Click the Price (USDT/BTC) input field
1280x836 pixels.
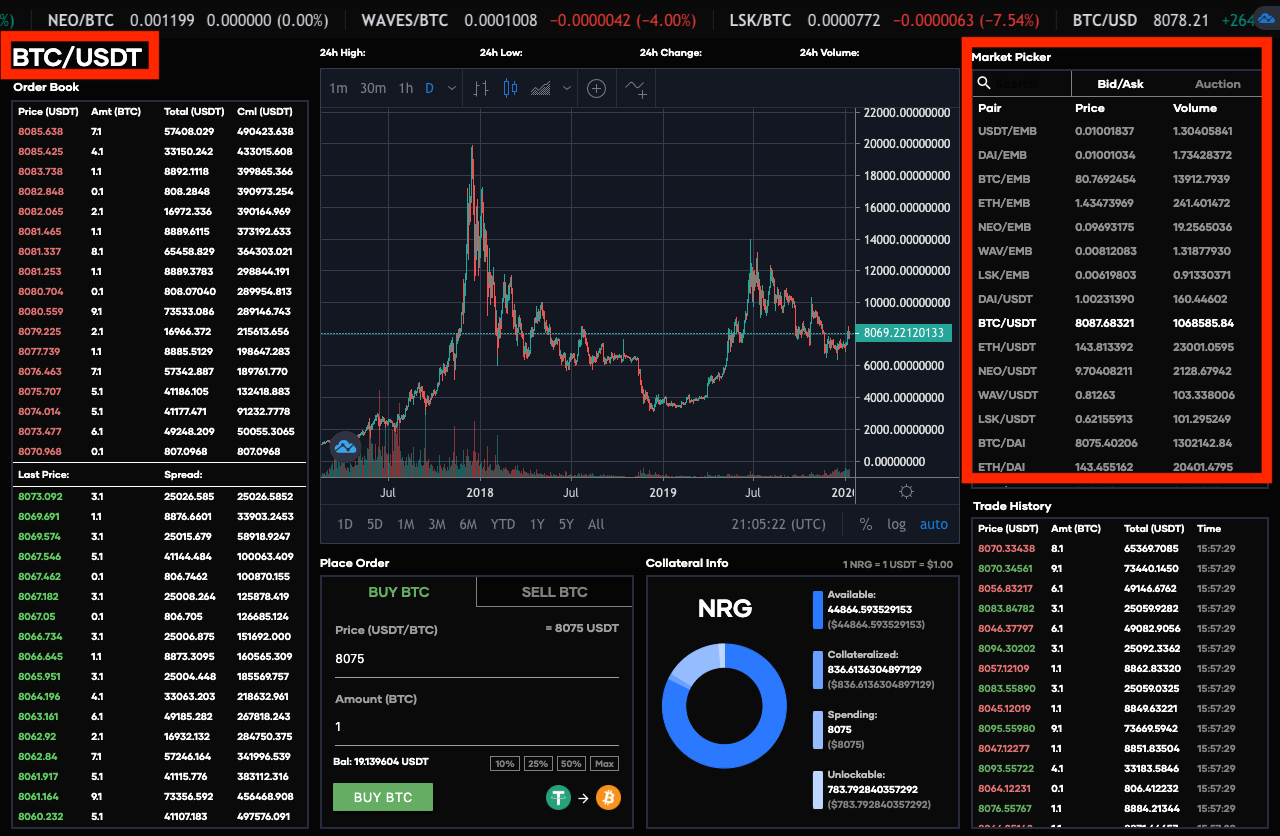tap(477, 659)
